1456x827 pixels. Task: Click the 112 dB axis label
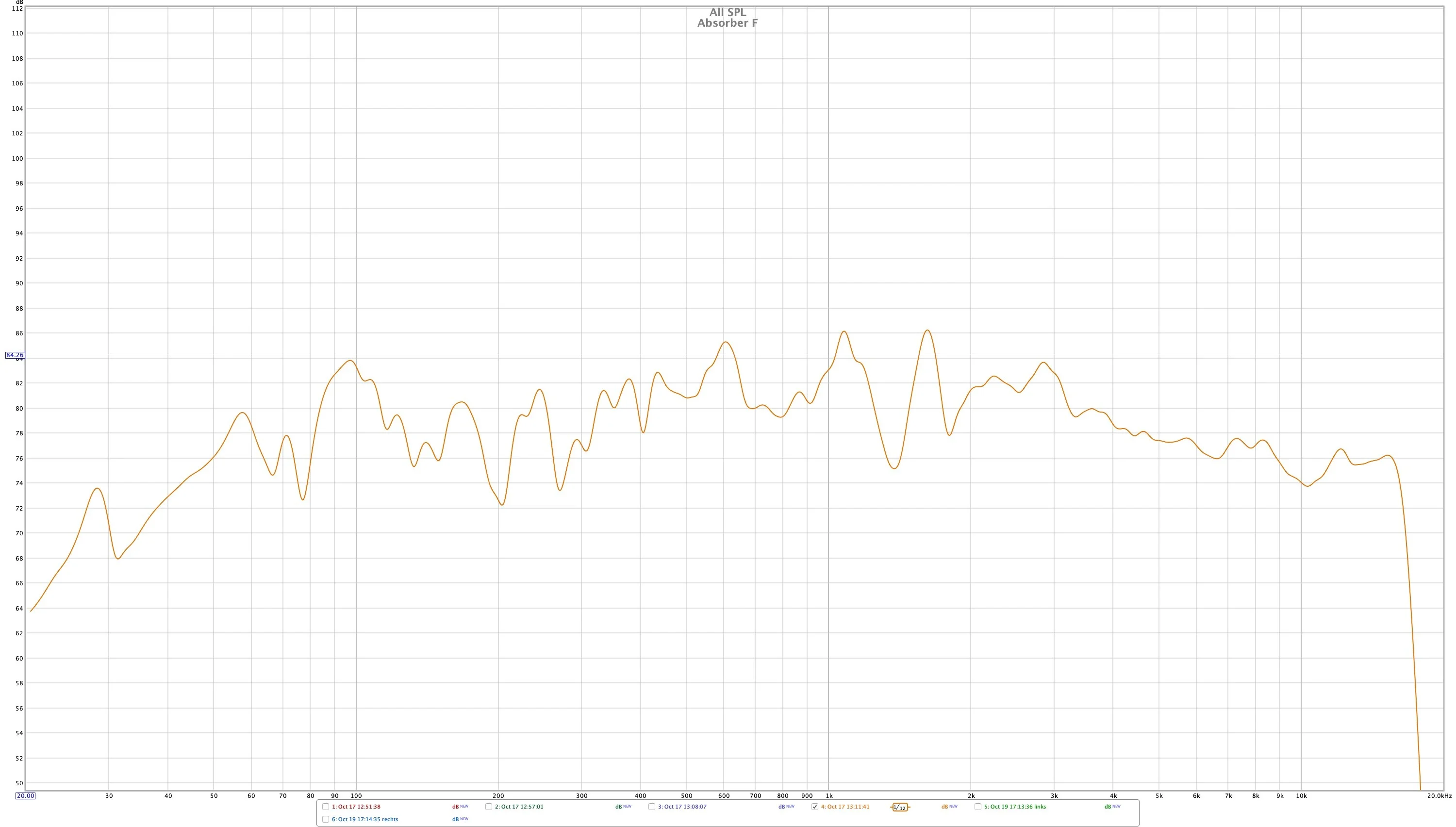(x=17, y=9)
